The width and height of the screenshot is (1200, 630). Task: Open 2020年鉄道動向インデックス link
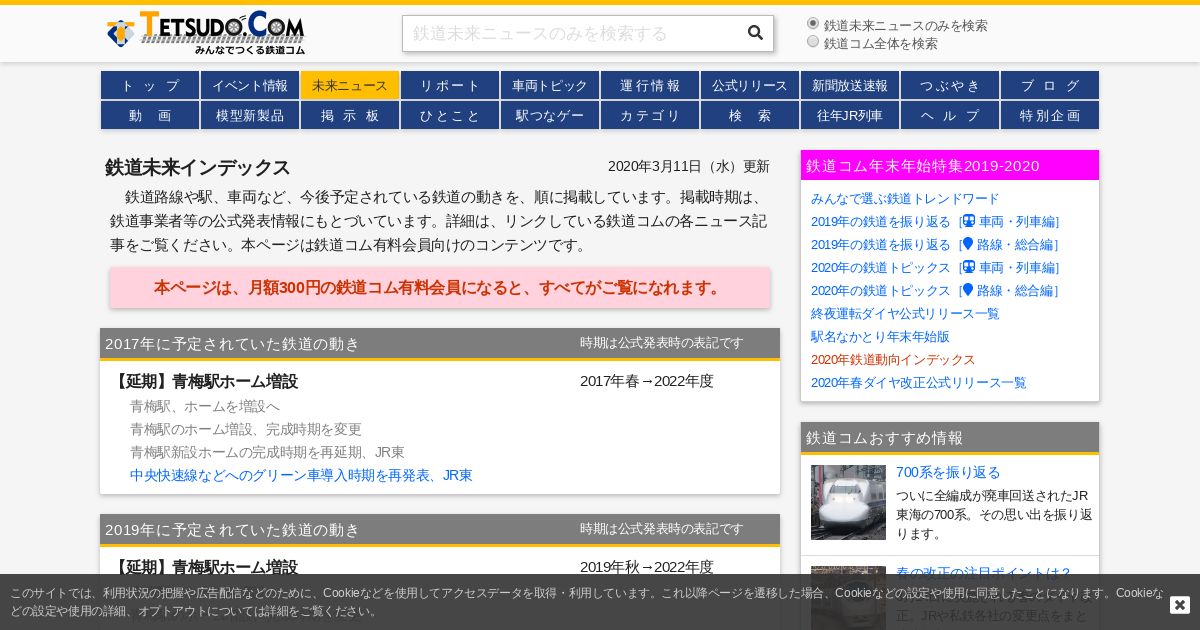tap(893, 359)
